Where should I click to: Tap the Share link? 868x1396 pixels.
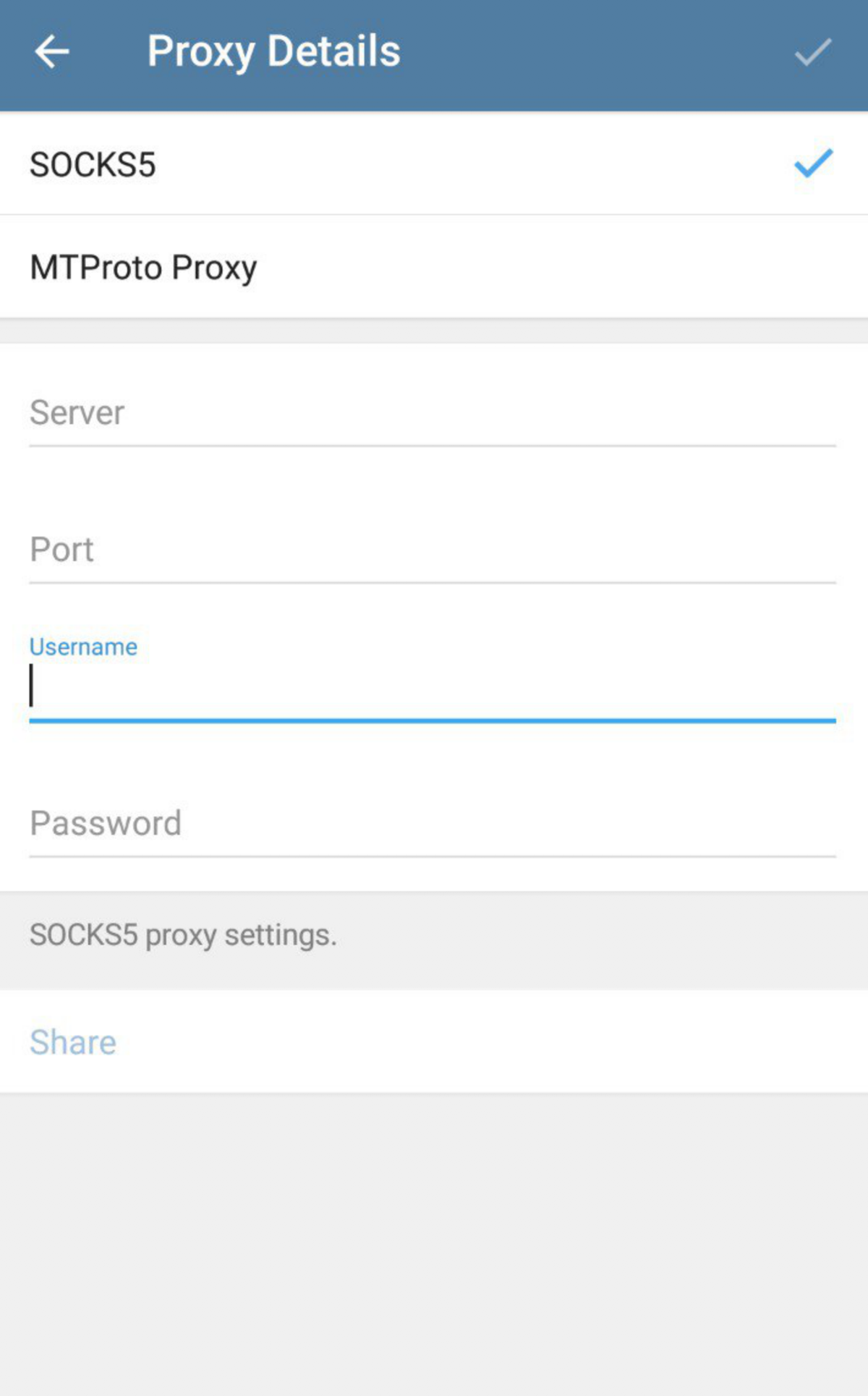(x=73, y=1042)
